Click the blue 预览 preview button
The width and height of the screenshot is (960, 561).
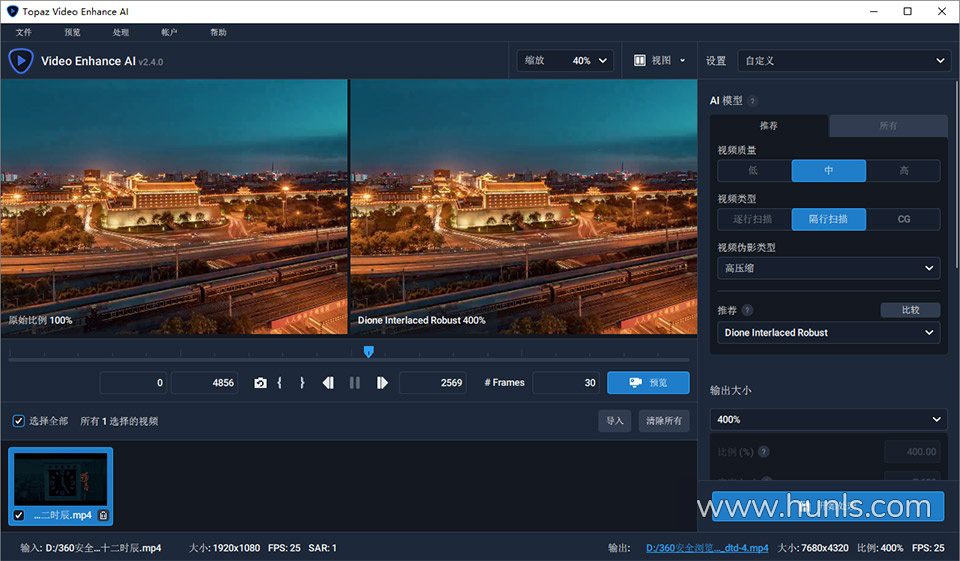648,383
